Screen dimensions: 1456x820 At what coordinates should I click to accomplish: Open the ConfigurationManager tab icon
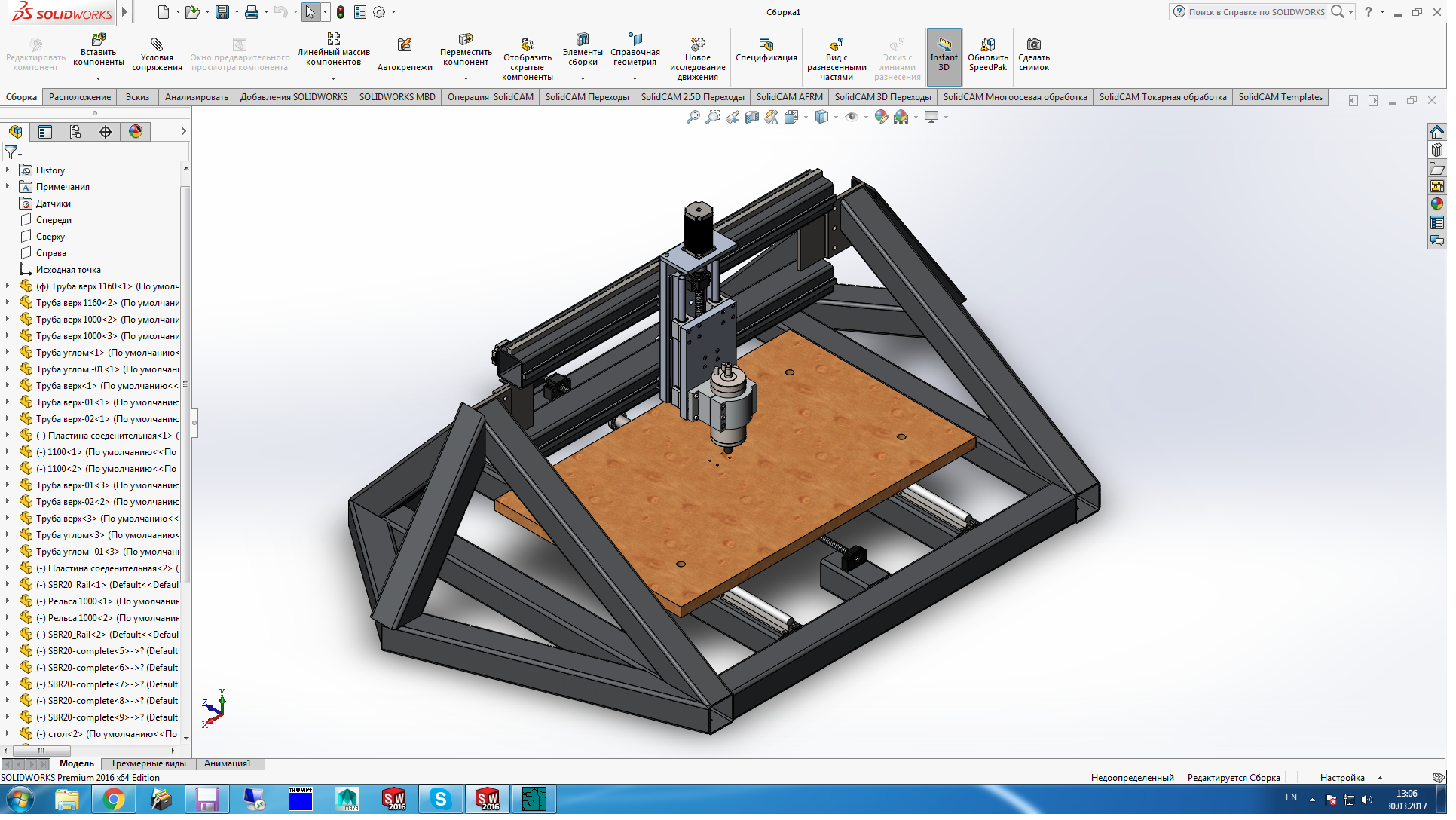tap(75, 133)
